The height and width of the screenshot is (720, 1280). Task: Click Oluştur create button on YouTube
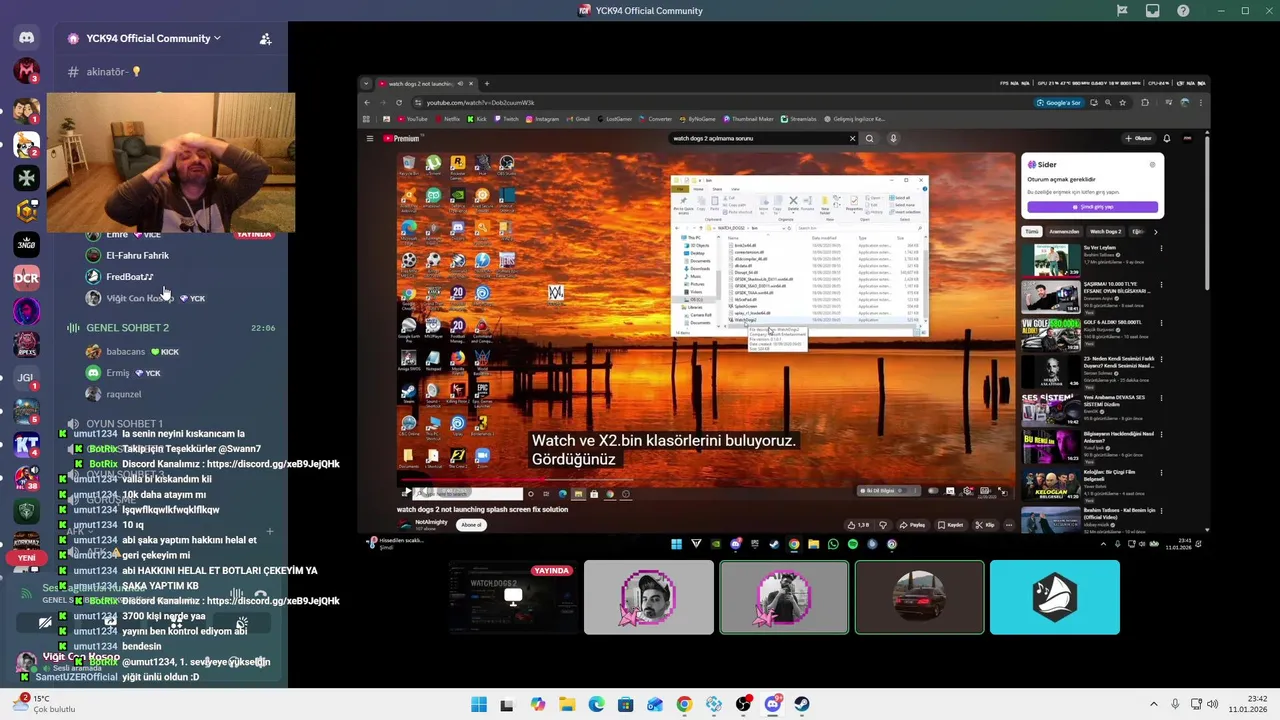tap(1139, 139)
